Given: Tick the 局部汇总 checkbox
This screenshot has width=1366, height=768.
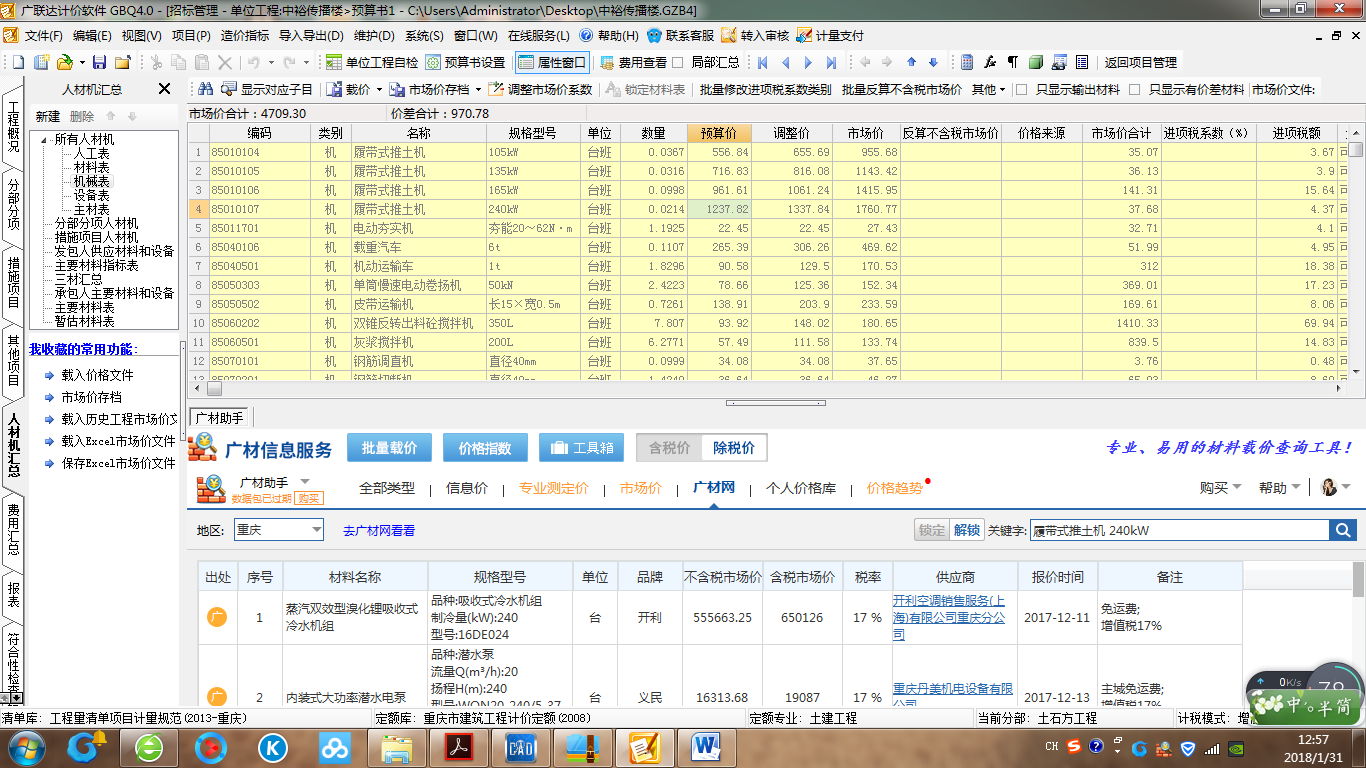Looking at the screenshot, I should coord(679,62).
